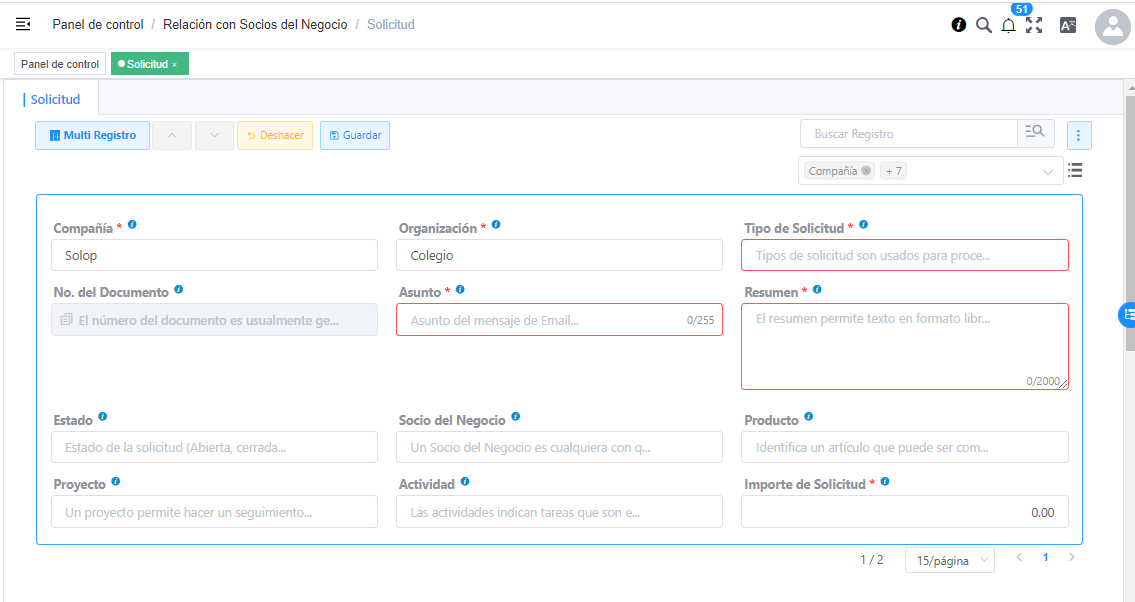This screenshot has width=1135, height=602.
Task: Expand the filter fields dropdown arrow
Action: click(1048, 172)
